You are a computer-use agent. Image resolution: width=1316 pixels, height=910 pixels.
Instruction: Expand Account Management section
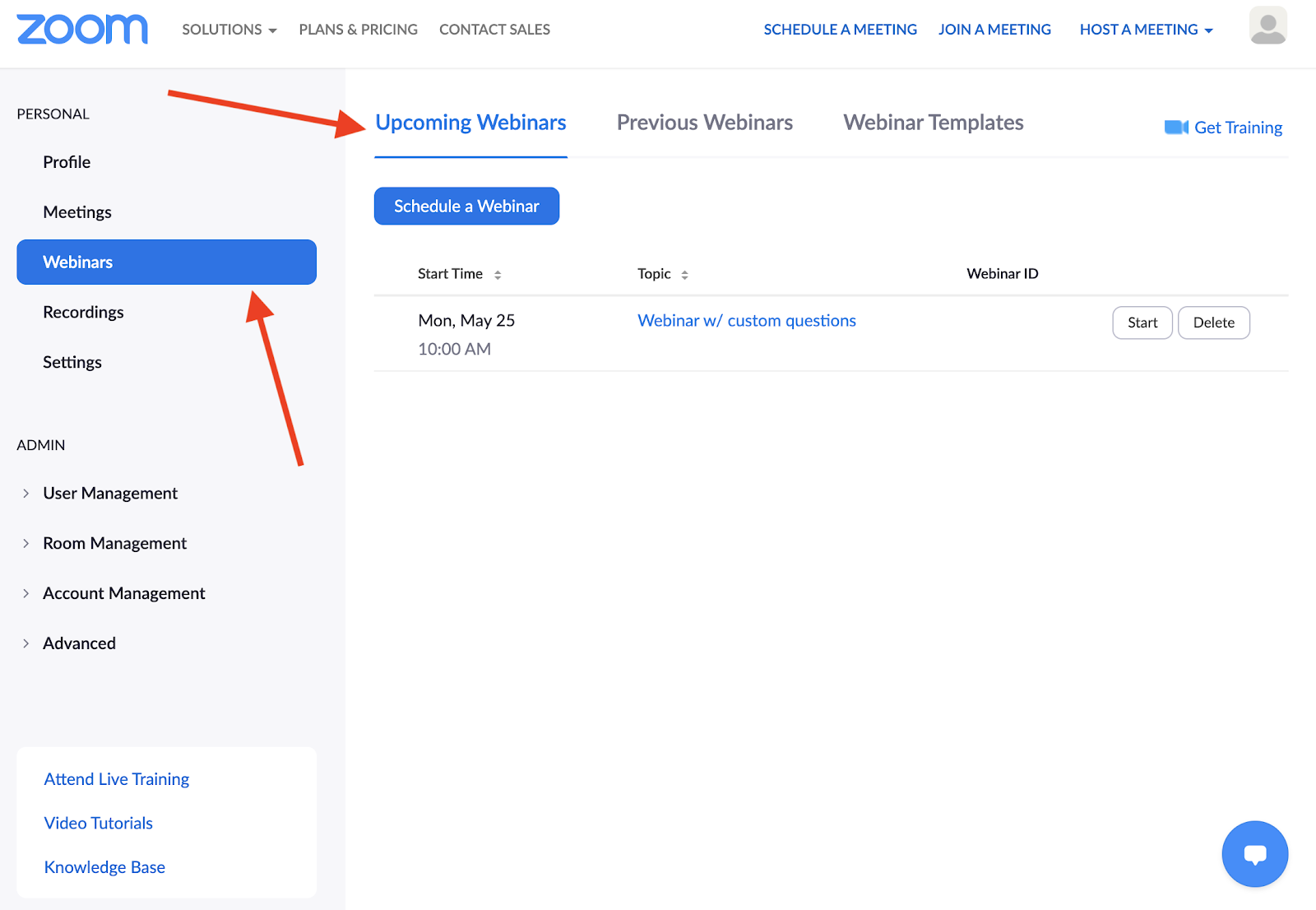[26, 594]
